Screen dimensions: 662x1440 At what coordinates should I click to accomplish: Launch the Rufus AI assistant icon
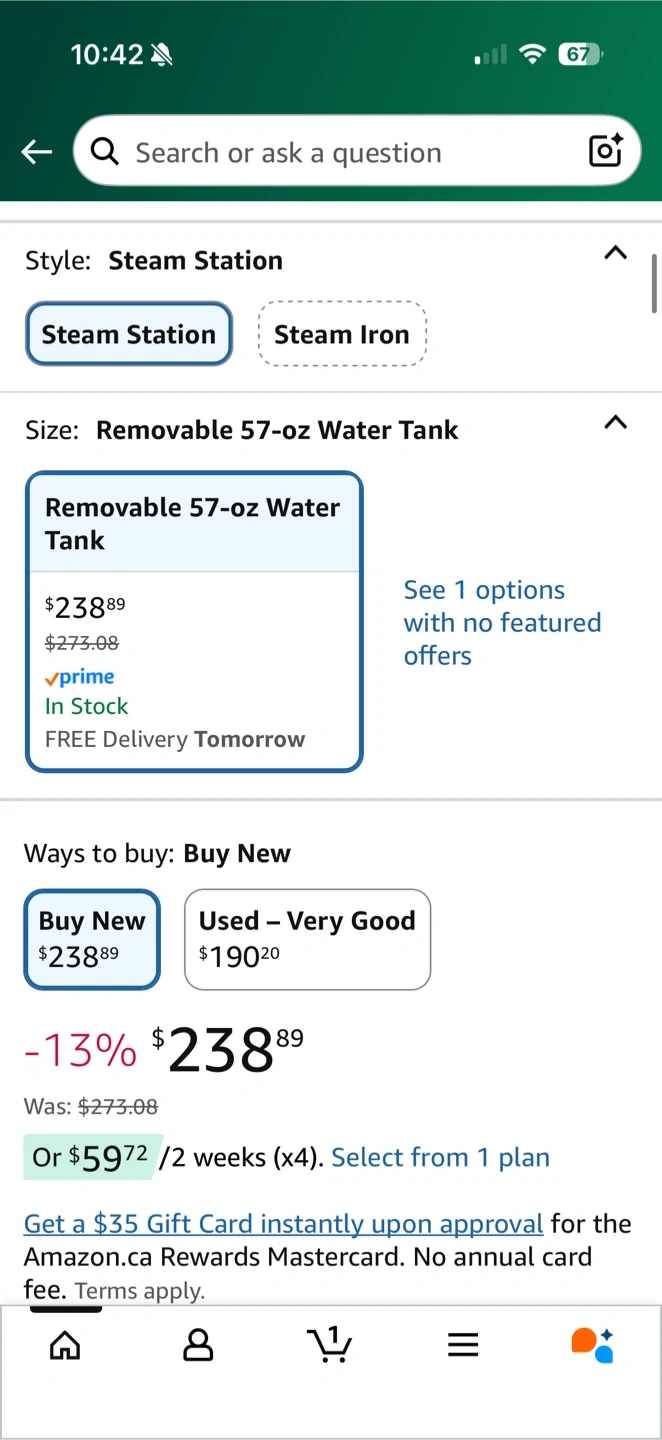coord(592,1345)
